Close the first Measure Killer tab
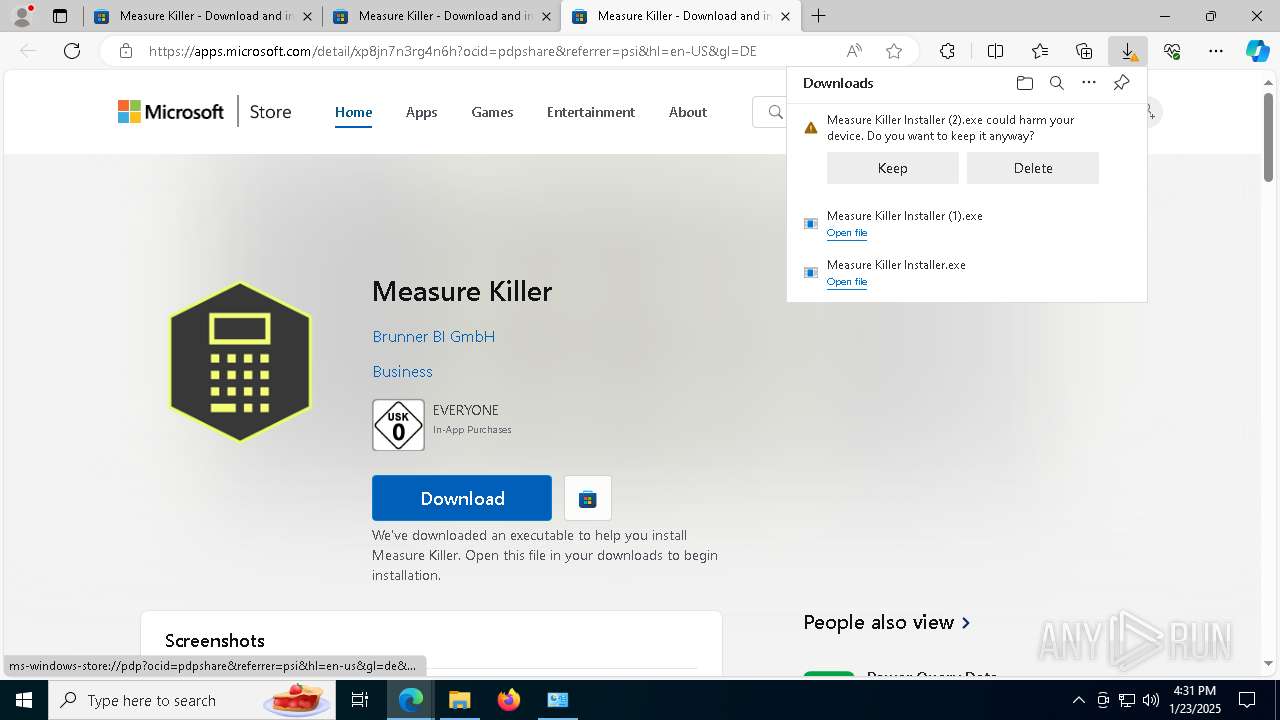 tap(307, 16)
